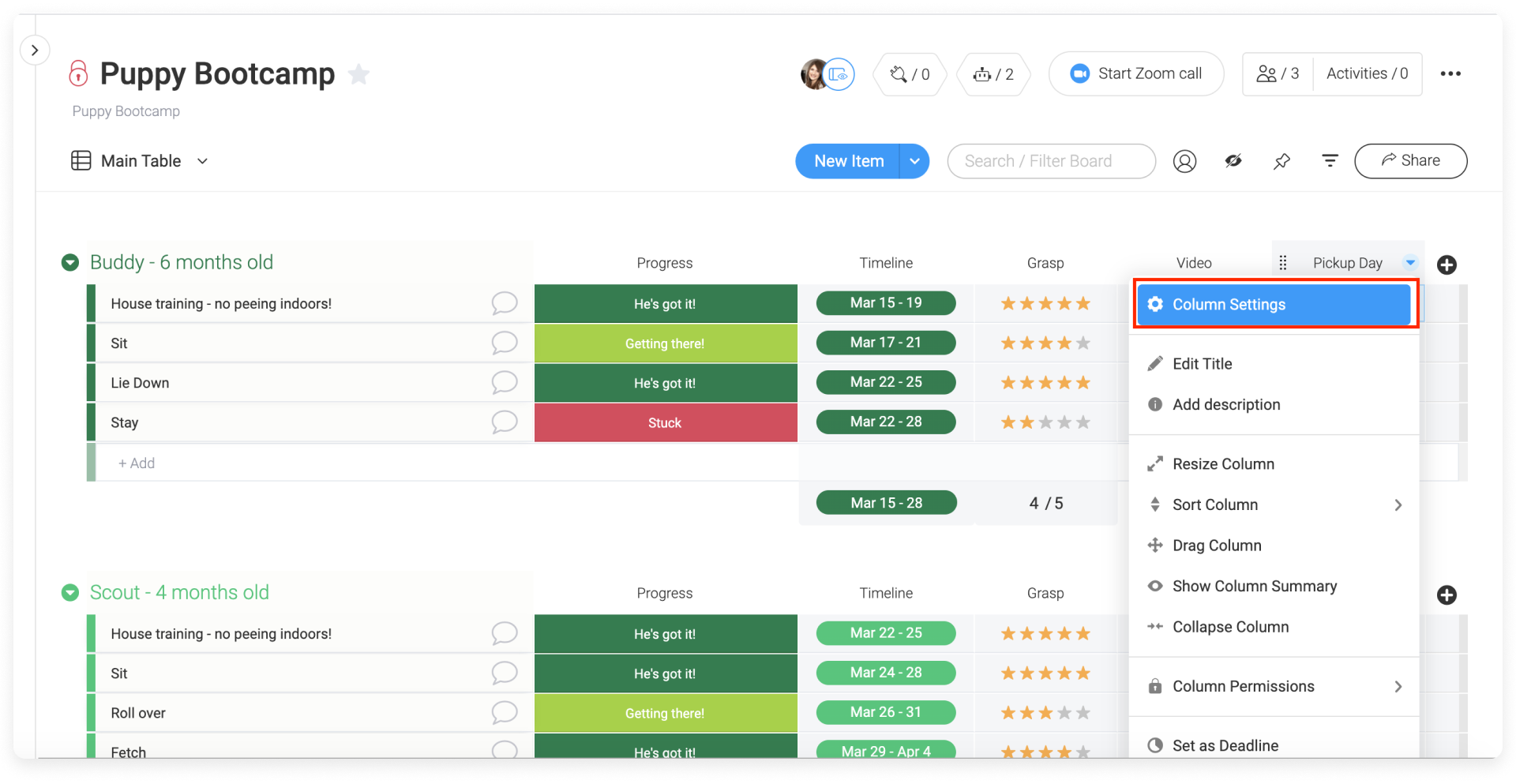Click the Share button

pyautogui.click(x=1410, y=161)
